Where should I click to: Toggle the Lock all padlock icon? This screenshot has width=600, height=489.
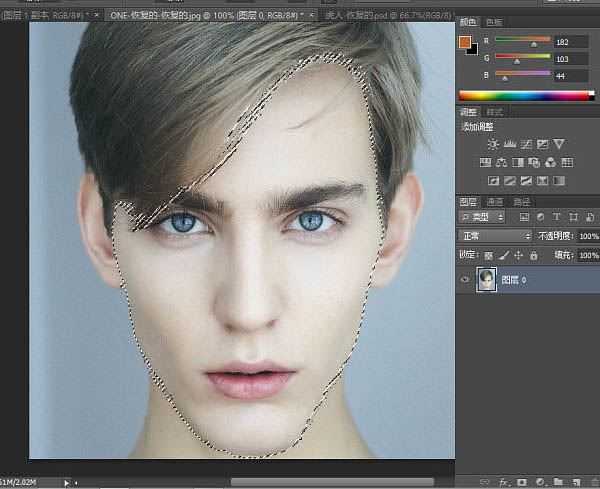pos(533,256)
